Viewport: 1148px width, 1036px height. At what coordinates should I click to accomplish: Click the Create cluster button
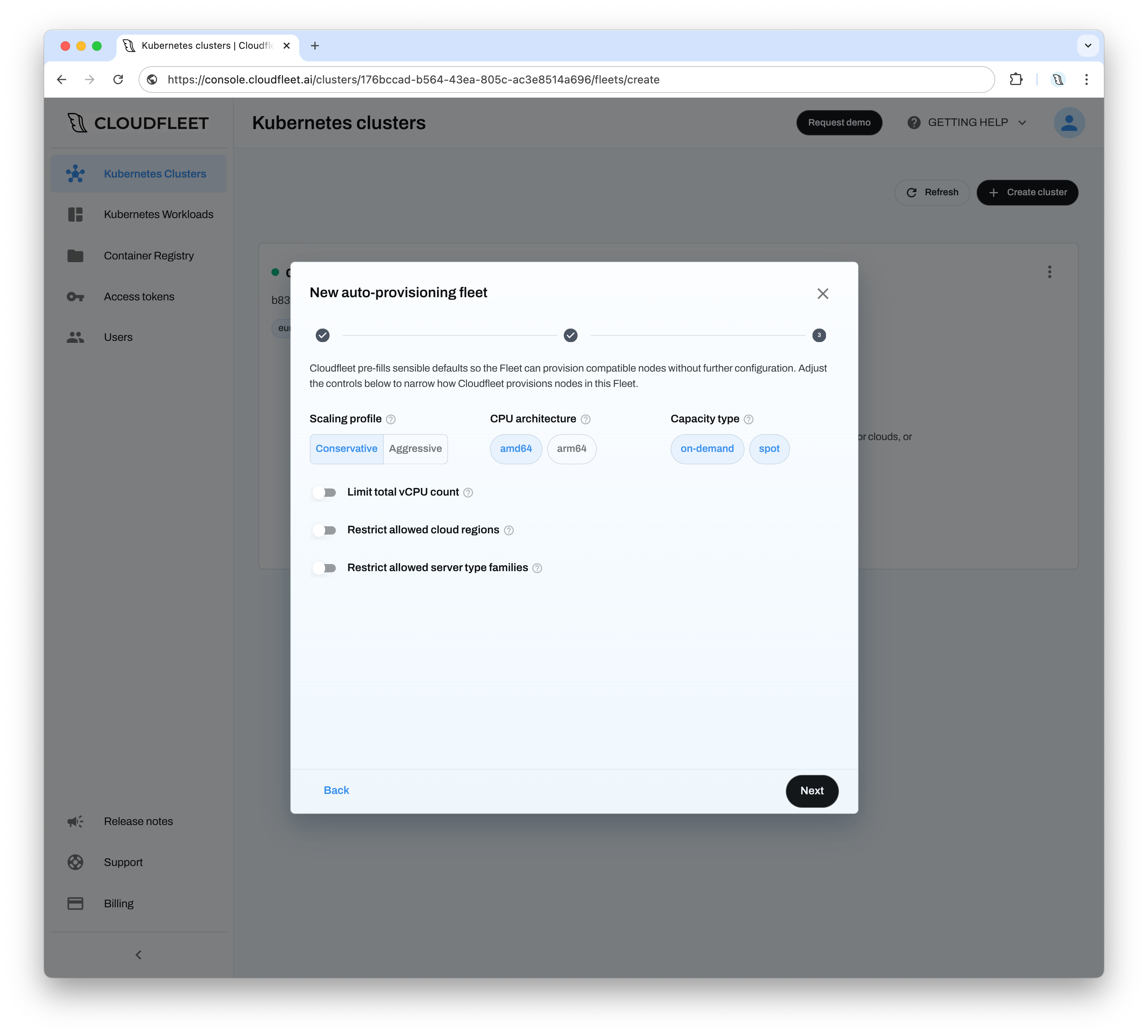[1027, 192]
